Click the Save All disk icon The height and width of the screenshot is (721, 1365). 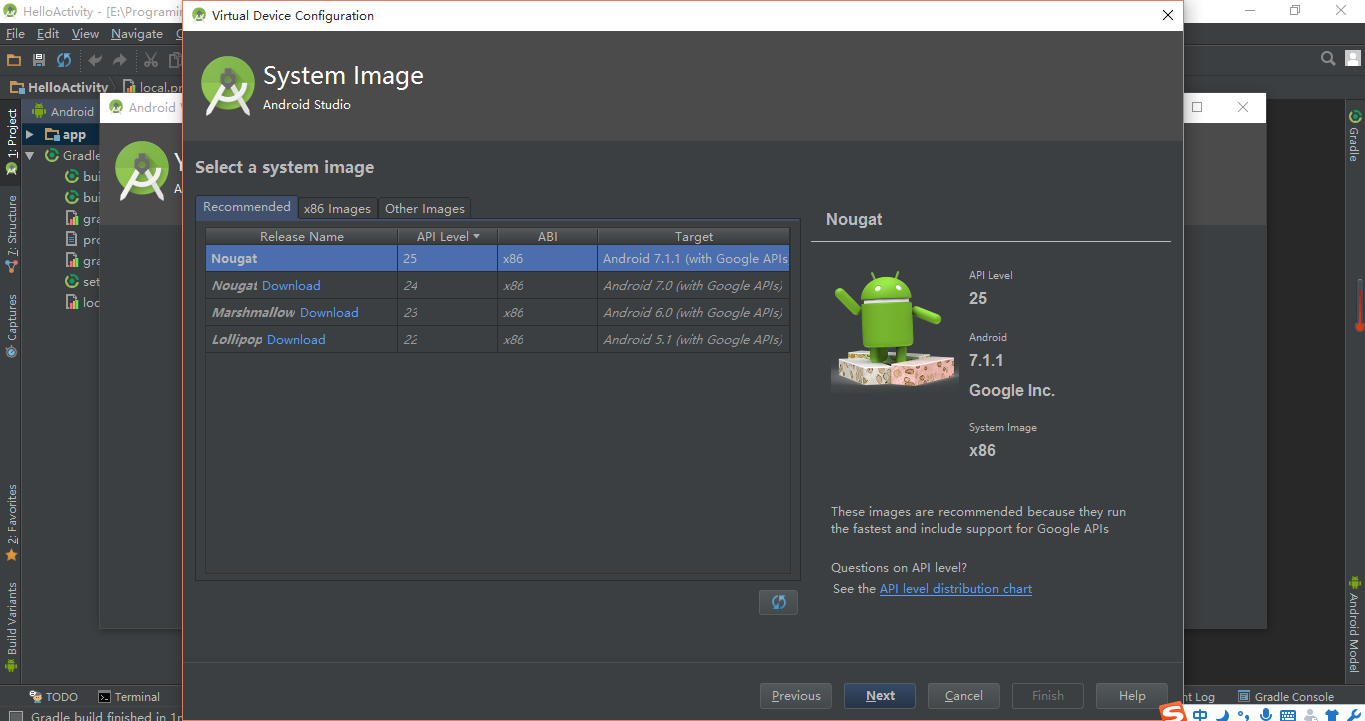tap(39, 60)
